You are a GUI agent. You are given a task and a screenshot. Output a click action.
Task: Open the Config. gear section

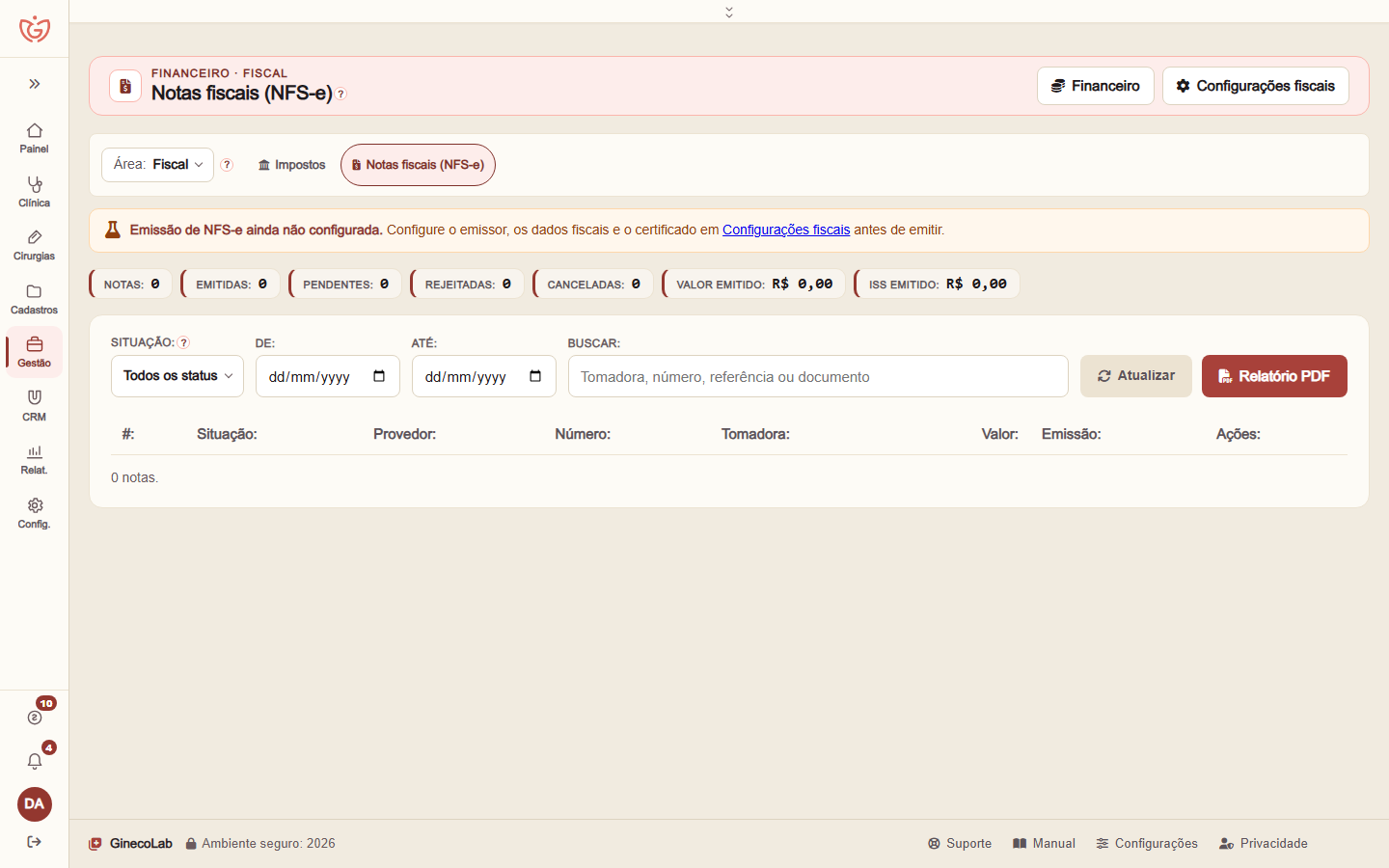tap(35, 513)
